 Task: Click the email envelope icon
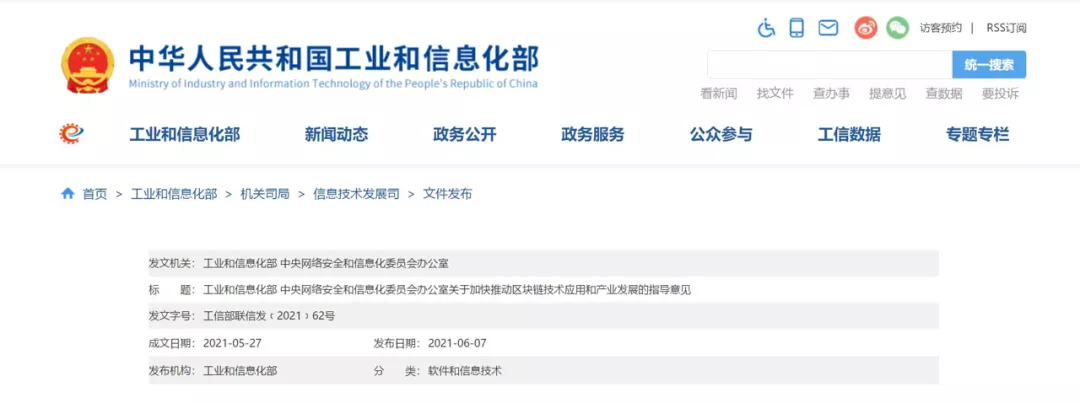(x=828, y=28)
